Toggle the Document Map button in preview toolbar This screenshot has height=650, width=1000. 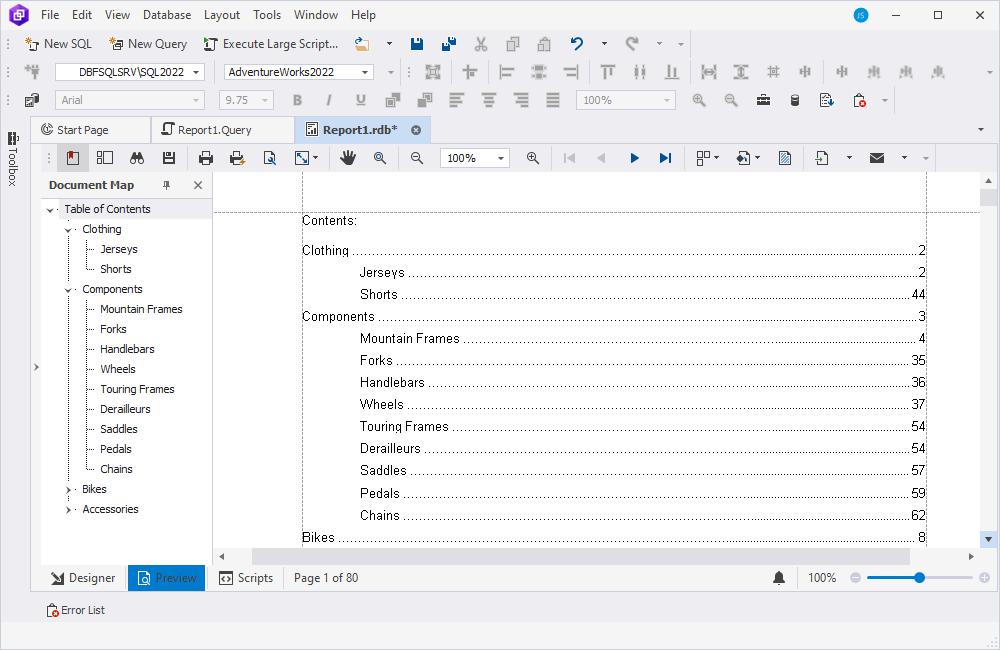point(73,158)
